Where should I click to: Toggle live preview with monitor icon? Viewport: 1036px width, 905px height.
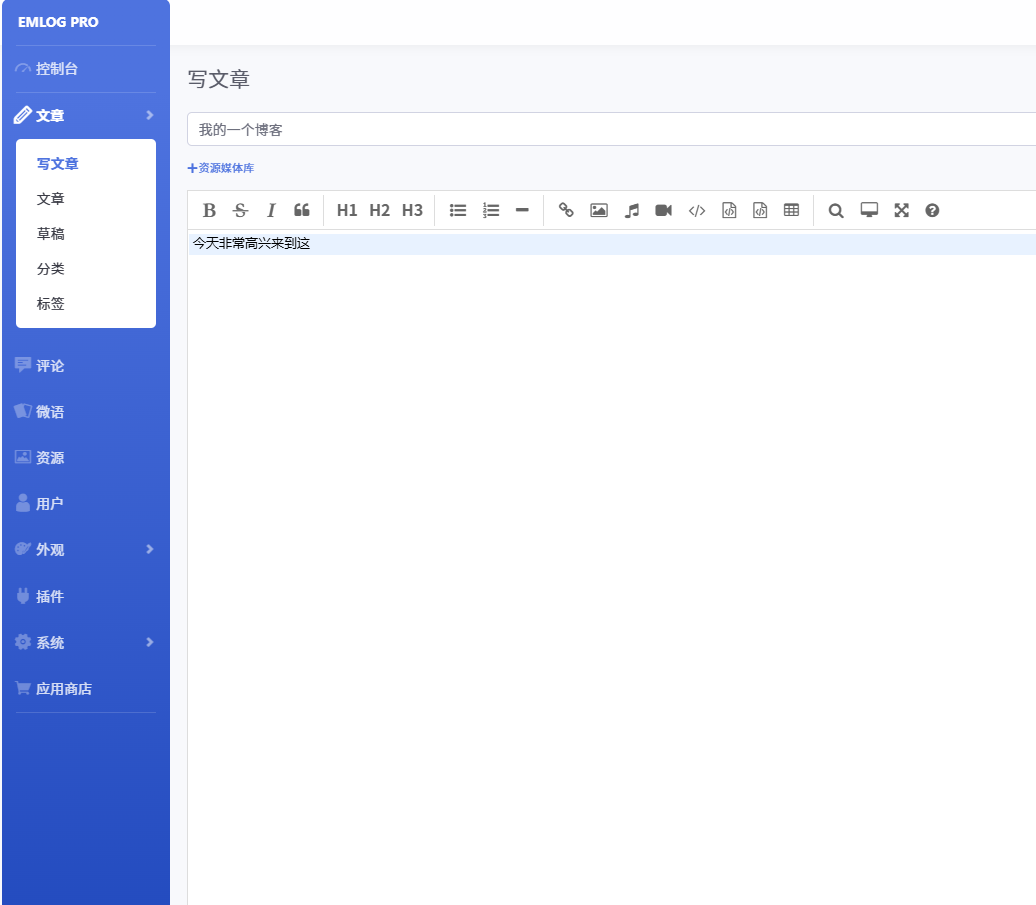point(869,210)
